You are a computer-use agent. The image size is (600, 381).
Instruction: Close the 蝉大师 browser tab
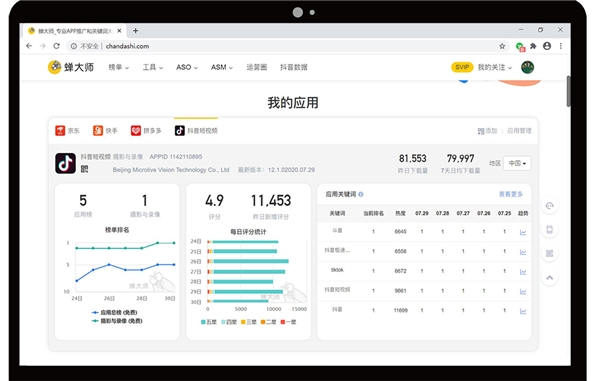[x=119, y=31]
